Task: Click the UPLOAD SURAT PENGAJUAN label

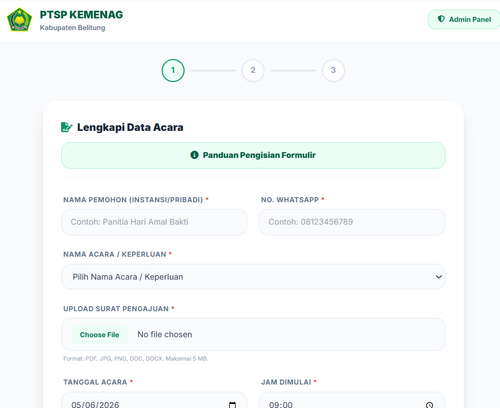Action: click(116, 309)
